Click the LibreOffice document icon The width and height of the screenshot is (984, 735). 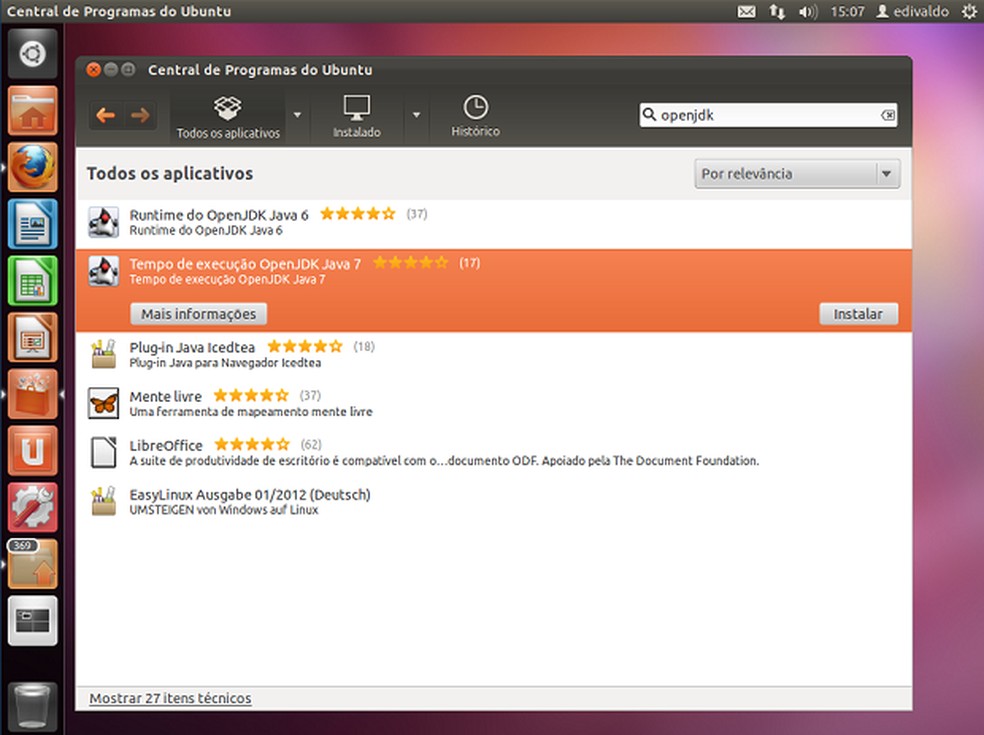click(104, 453)
